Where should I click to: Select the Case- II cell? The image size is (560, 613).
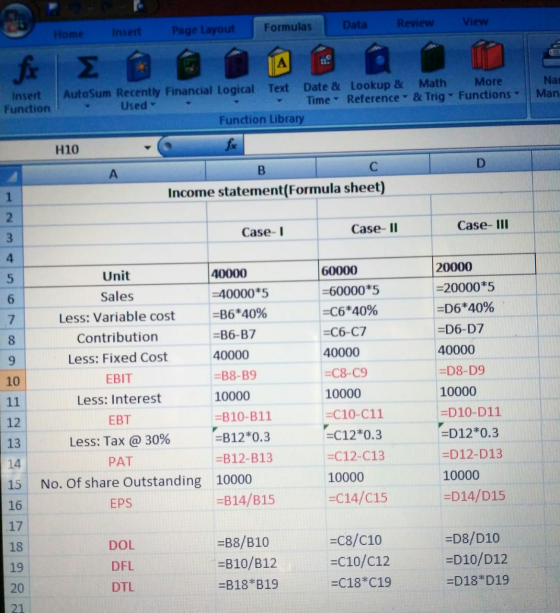(374, 229)
